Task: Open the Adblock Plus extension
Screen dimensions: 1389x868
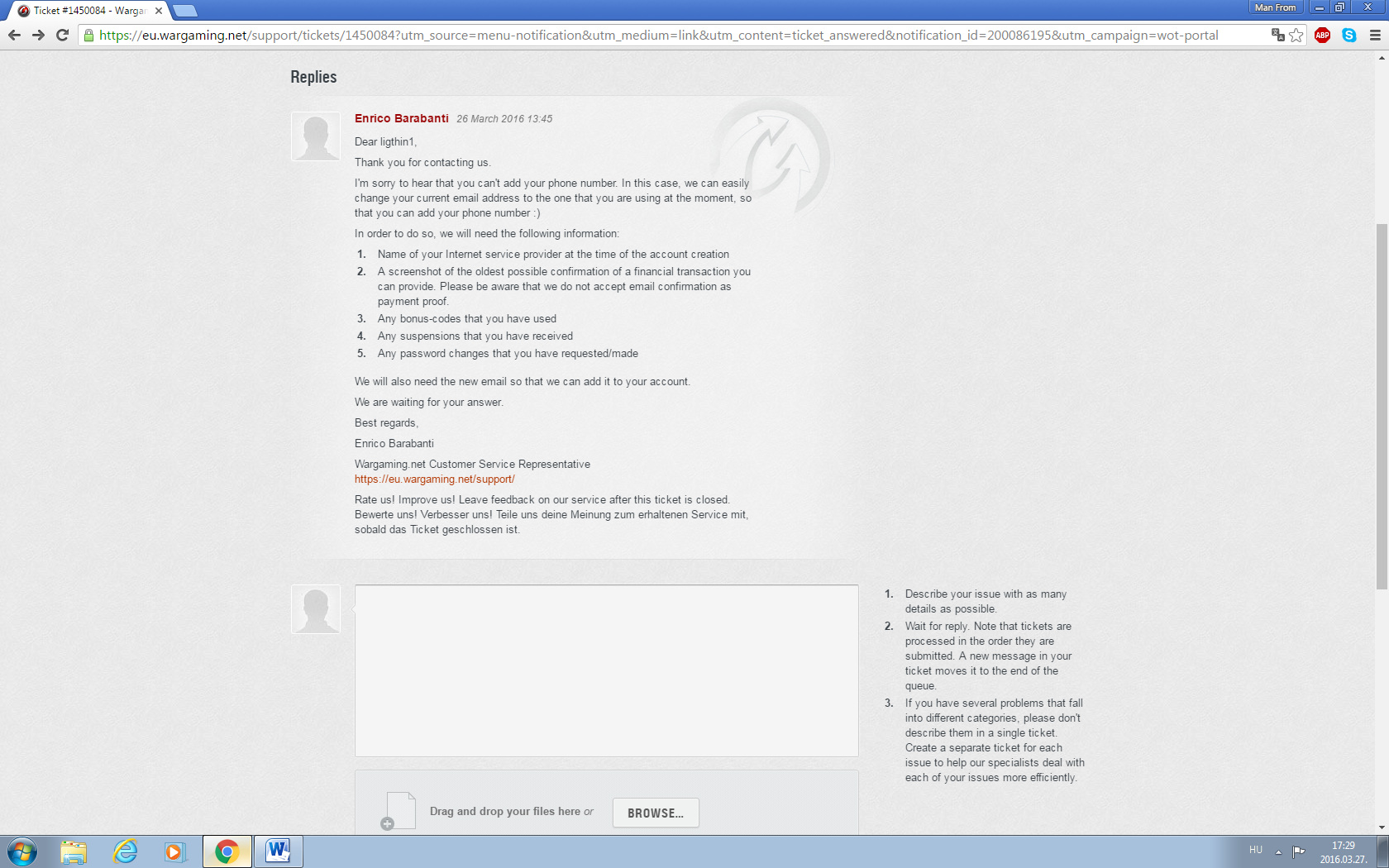Action: (x=1322, y=35)
